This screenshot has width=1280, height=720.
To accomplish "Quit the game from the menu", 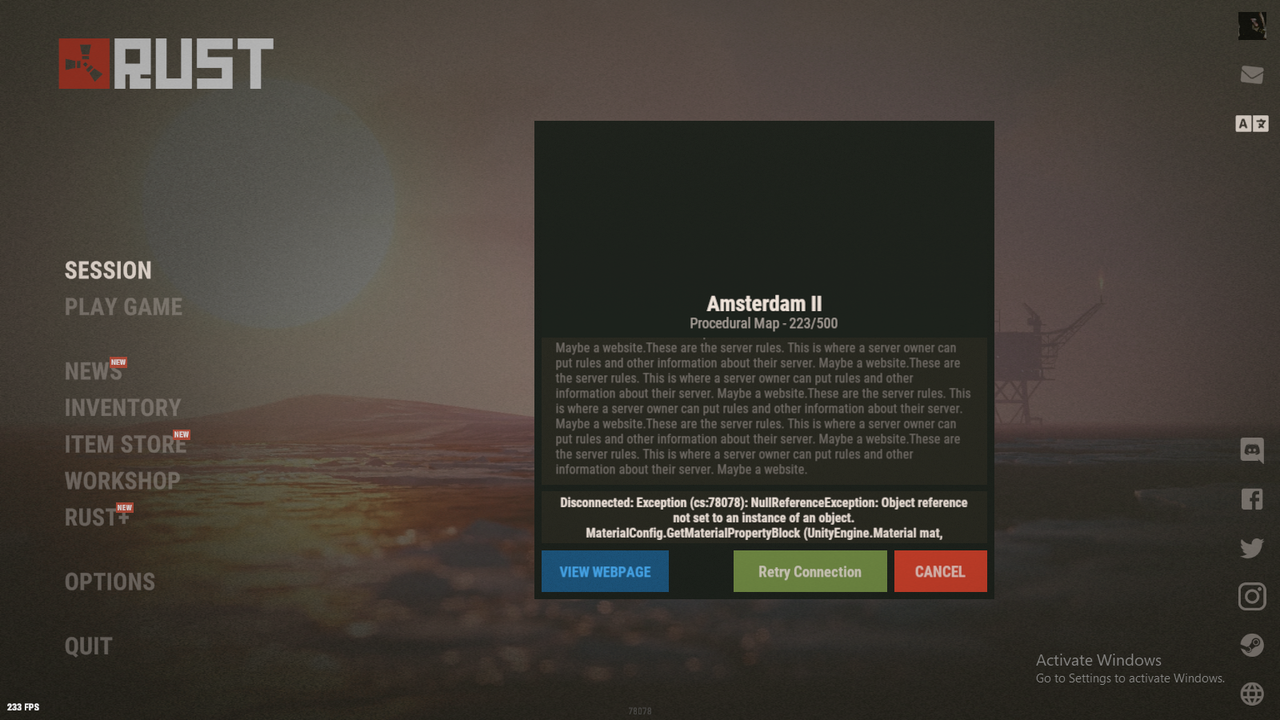I will coord(89,647).
